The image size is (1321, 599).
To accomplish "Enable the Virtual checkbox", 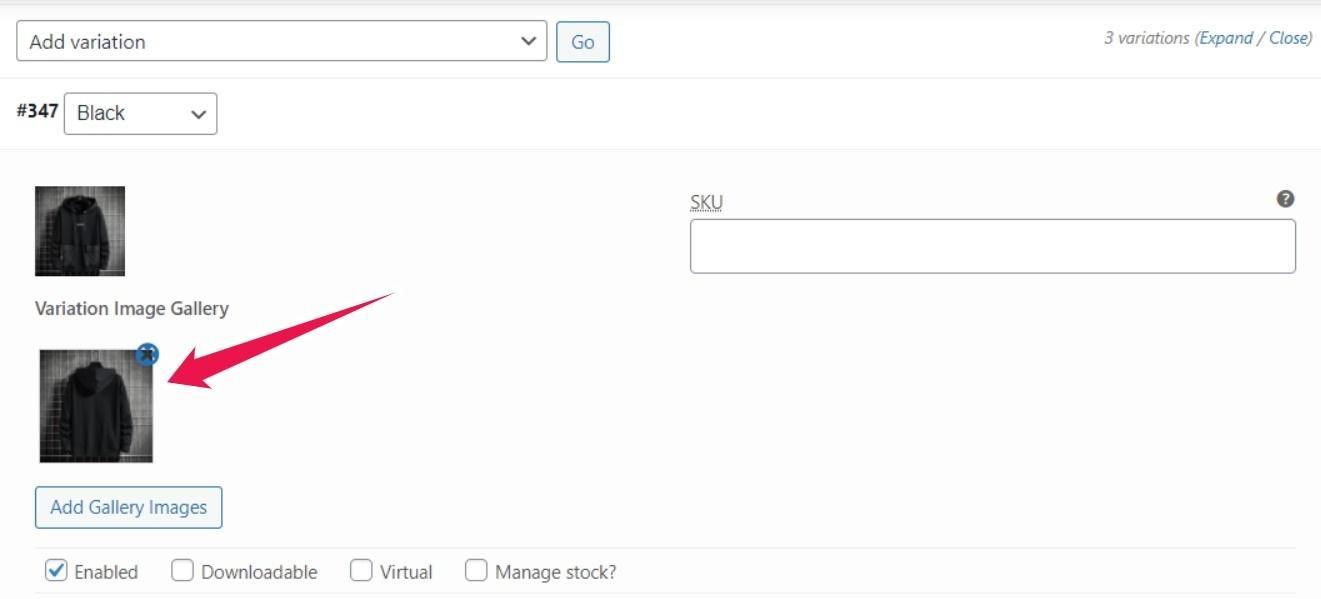I will [361, 571].
